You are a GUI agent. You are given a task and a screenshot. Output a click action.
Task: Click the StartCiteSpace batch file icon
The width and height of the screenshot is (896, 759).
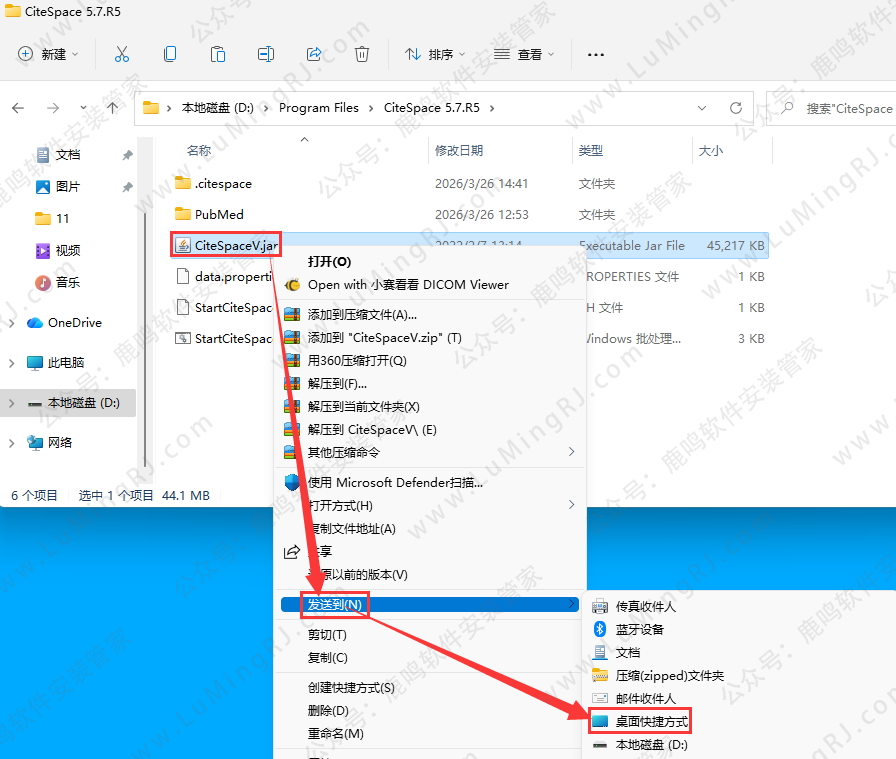pyautogui.click(x=182, y=338)
